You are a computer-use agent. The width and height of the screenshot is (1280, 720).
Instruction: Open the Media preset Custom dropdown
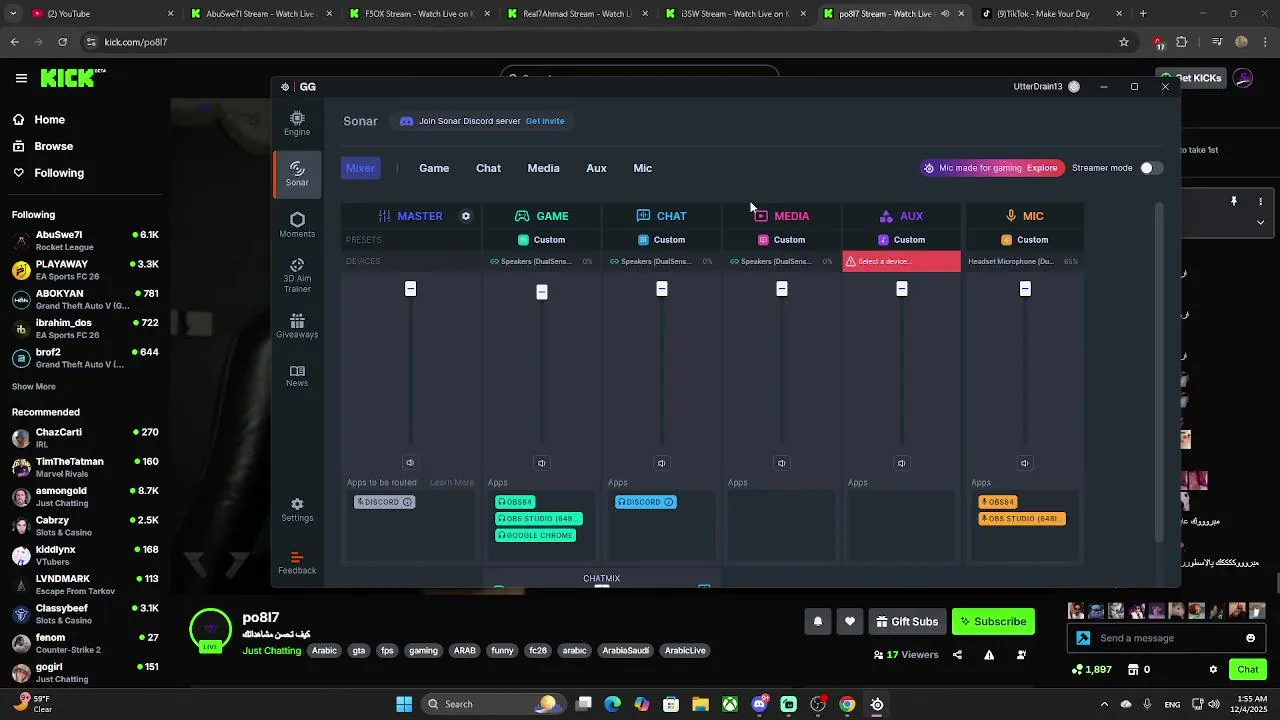click(x=782, y=240)
